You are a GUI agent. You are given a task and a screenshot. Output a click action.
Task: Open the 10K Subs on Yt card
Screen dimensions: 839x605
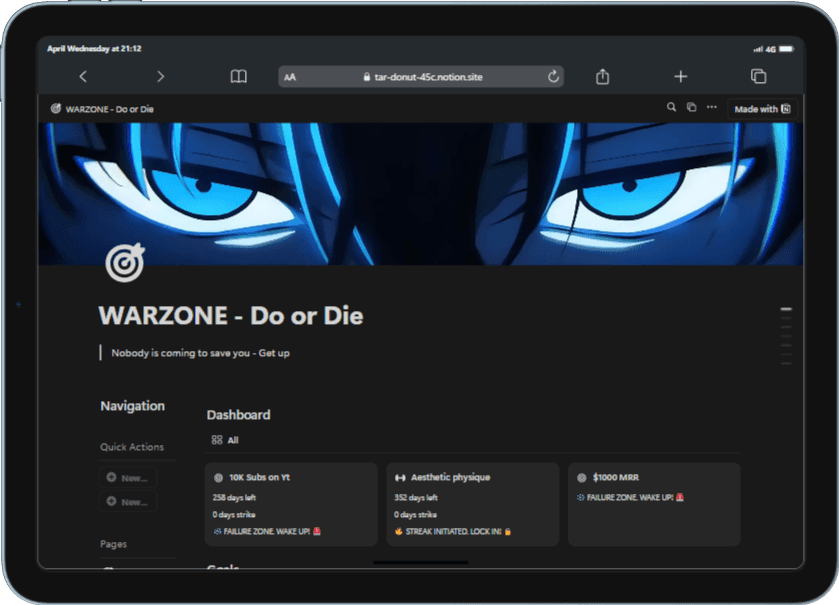(291, 504)
